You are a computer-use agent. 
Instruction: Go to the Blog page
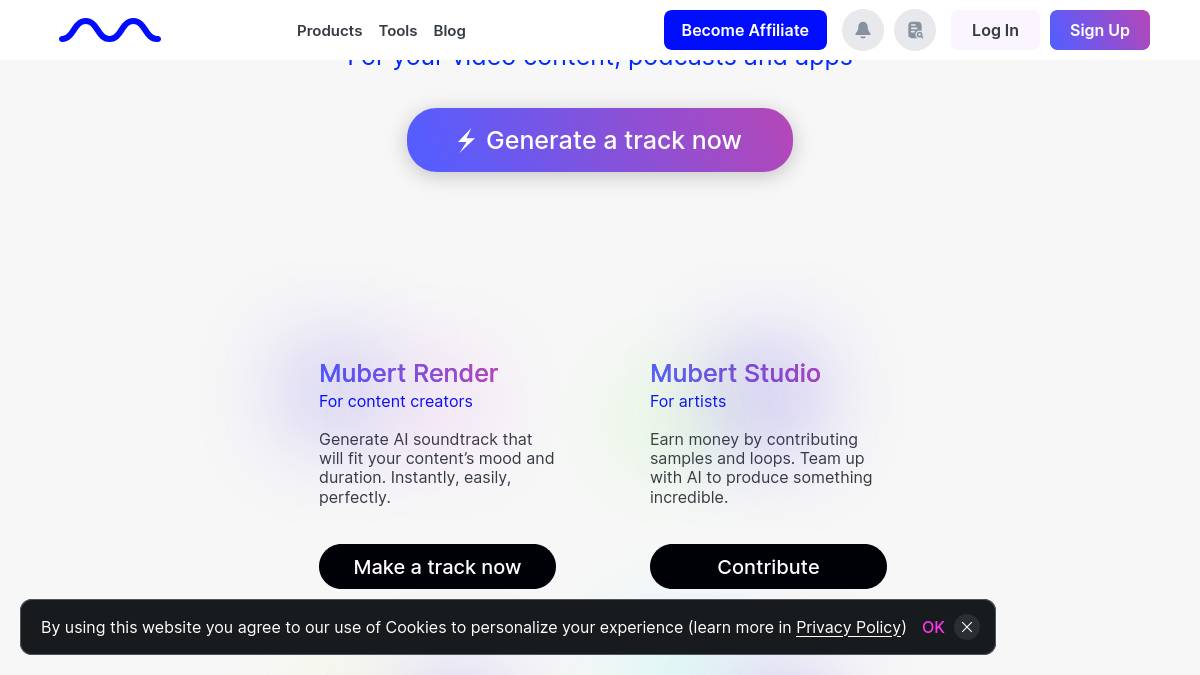coord(449,31)
